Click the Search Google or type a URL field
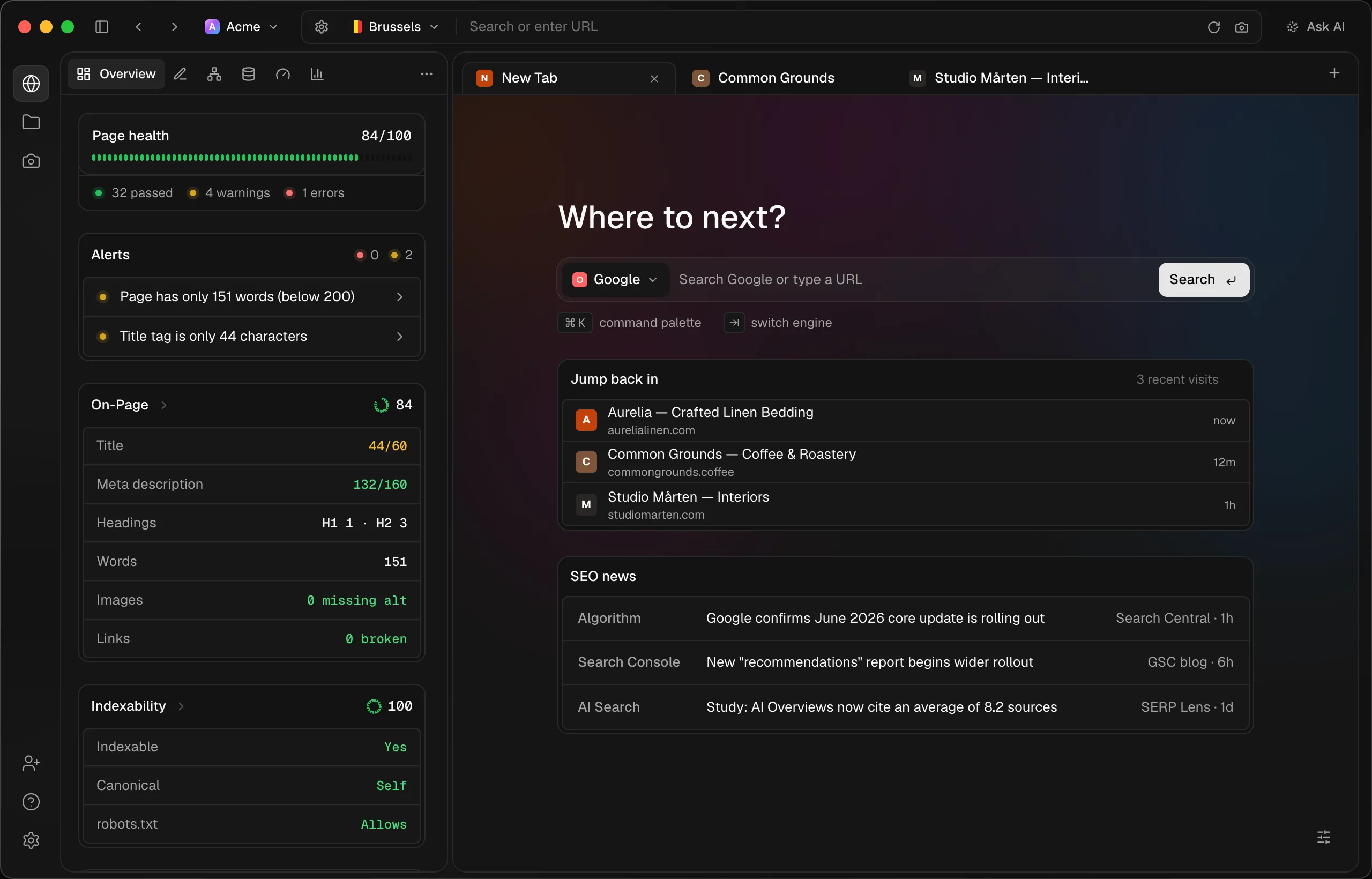 913,280
